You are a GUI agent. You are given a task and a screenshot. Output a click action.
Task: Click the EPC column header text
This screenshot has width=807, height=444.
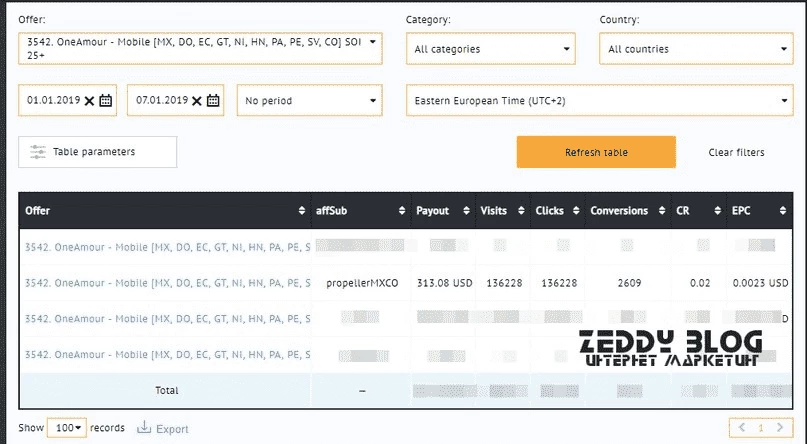point(741,210)
